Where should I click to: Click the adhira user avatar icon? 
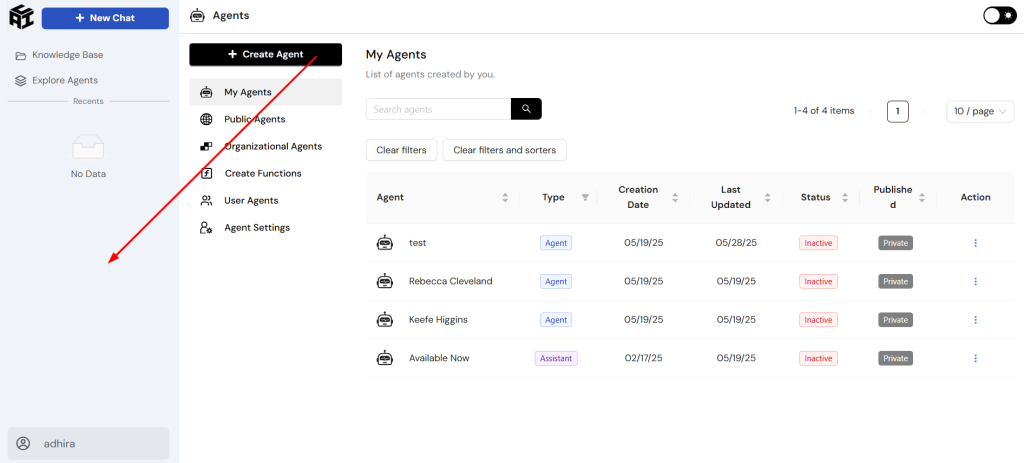coord(24,443)
